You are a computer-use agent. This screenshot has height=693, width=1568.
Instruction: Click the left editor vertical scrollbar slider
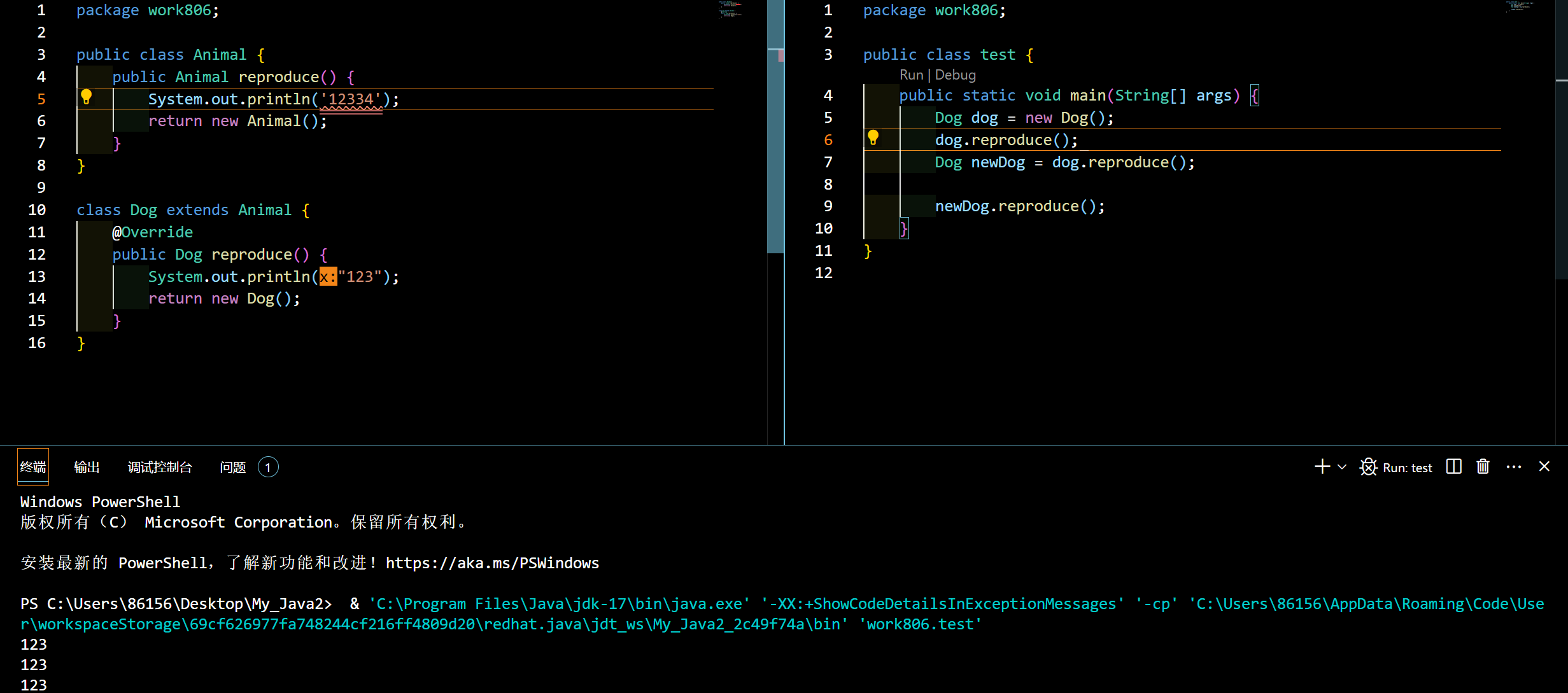[x=775, y=127]
